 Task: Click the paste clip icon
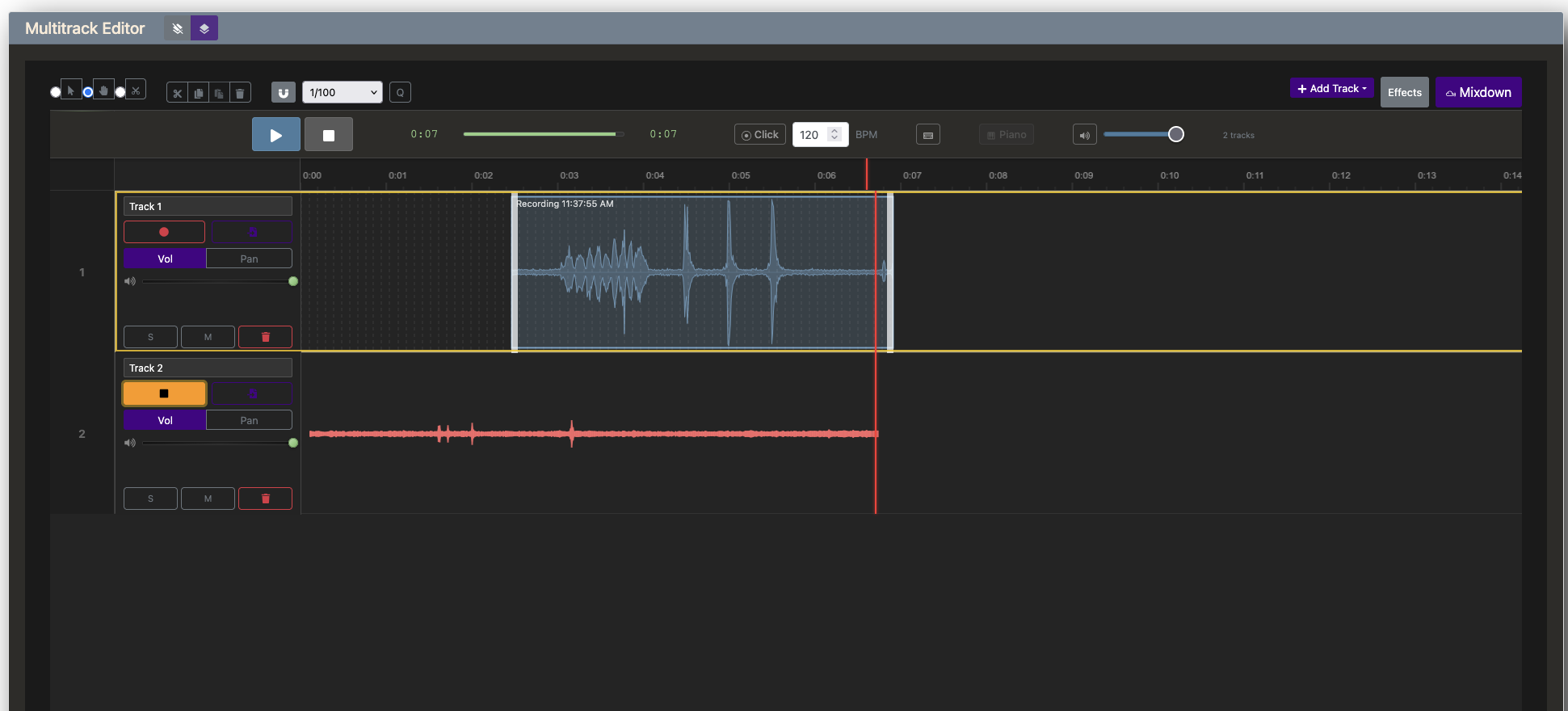coord(219,93)
